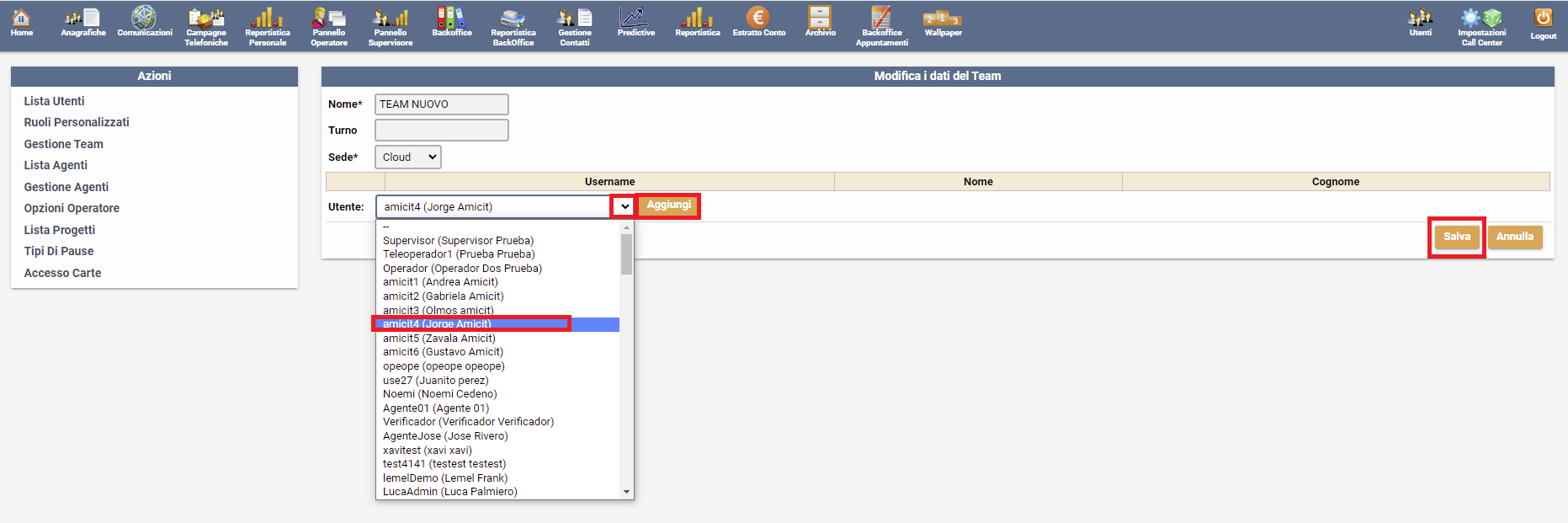
Task: Open Impostazioni Call Center settings
Action: (1481, 26)
